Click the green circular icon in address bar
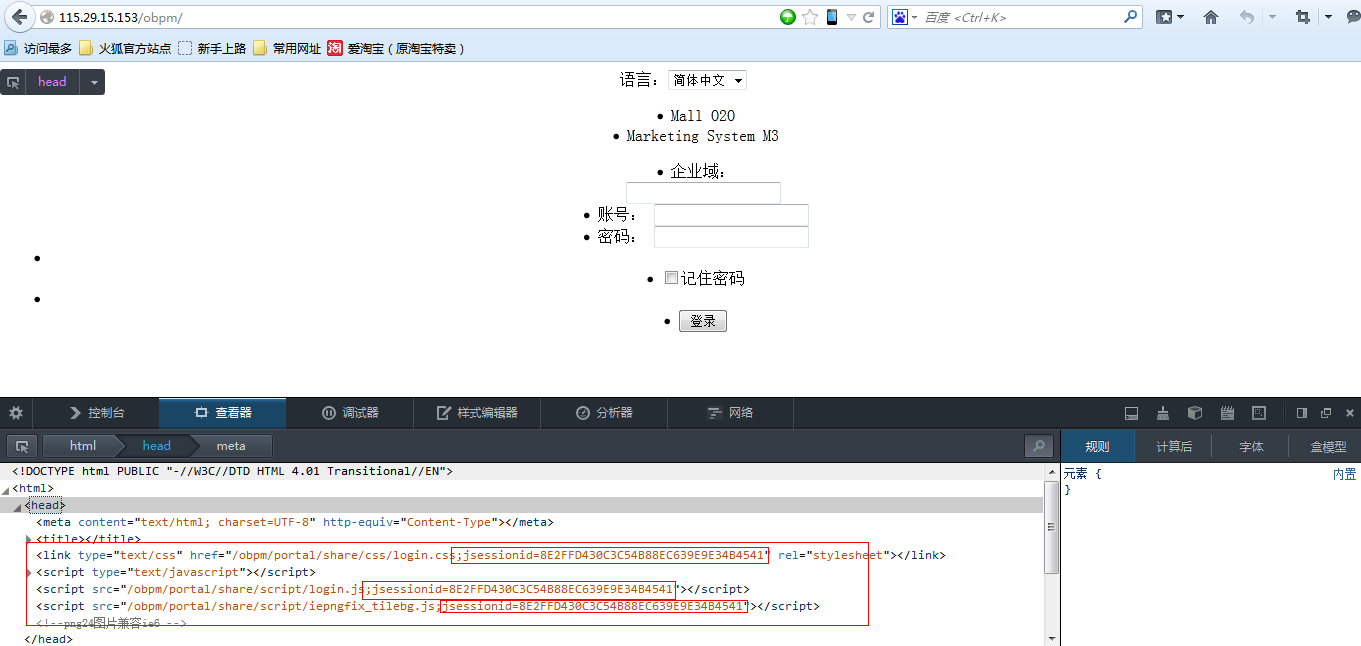The image size is (1361, 646). click(788, 17)
